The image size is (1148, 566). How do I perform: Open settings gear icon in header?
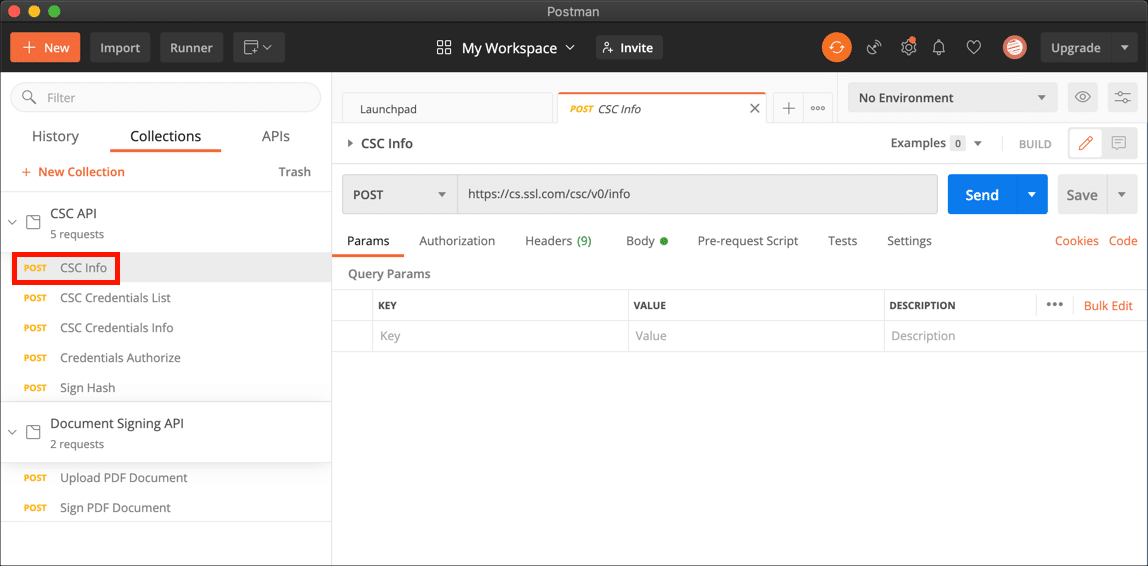(908, 47)
